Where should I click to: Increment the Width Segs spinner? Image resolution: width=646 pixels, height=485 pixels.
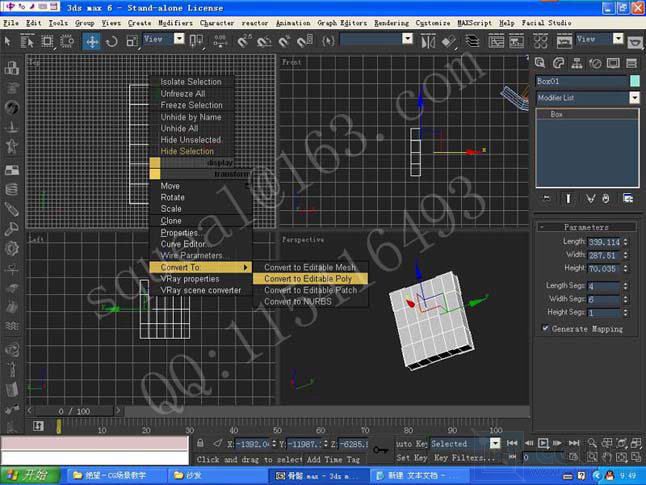[626, 296]
